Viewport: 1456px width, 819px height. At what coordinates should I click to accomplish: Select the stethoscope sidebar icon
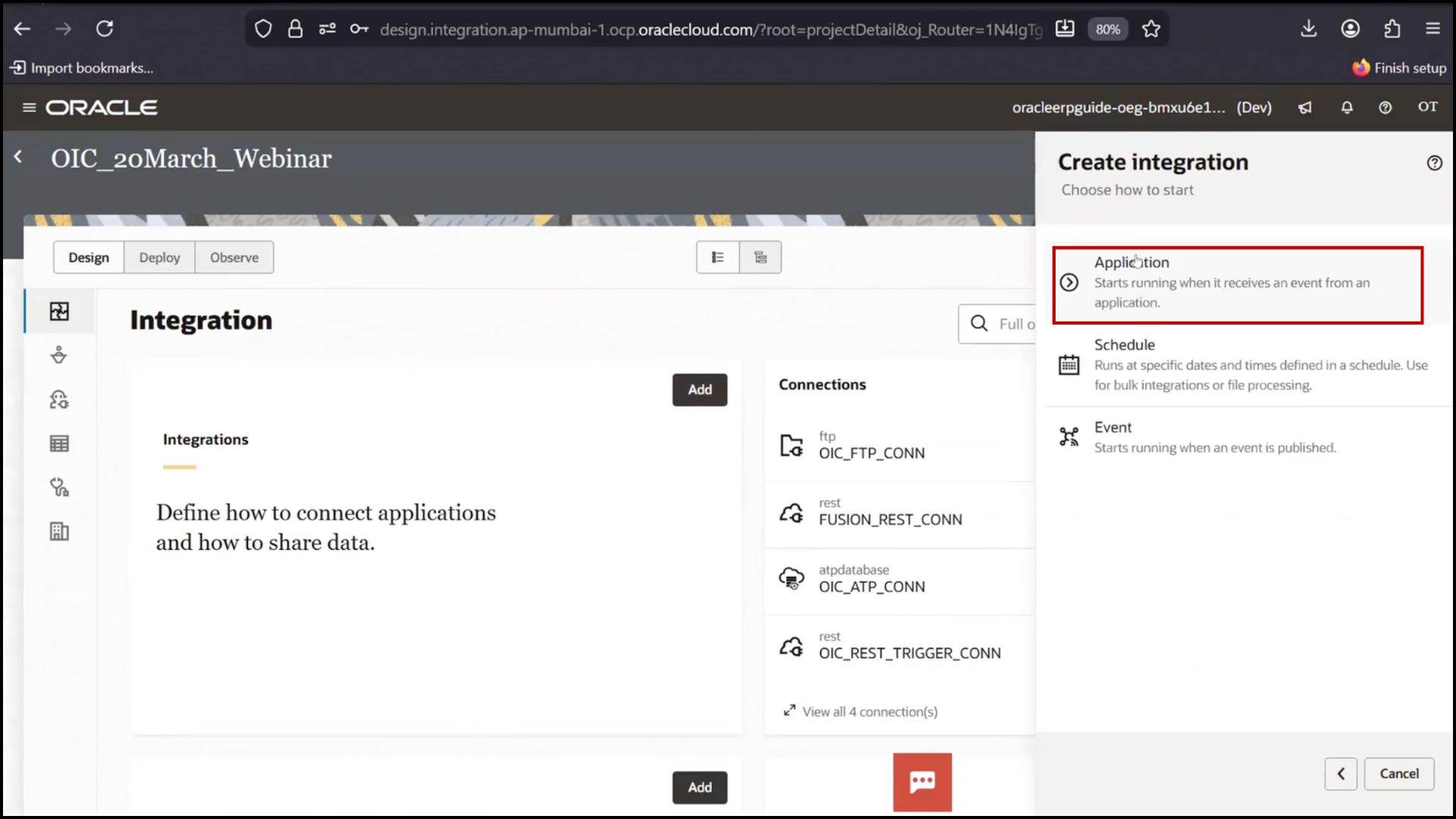tap(59, 488)
